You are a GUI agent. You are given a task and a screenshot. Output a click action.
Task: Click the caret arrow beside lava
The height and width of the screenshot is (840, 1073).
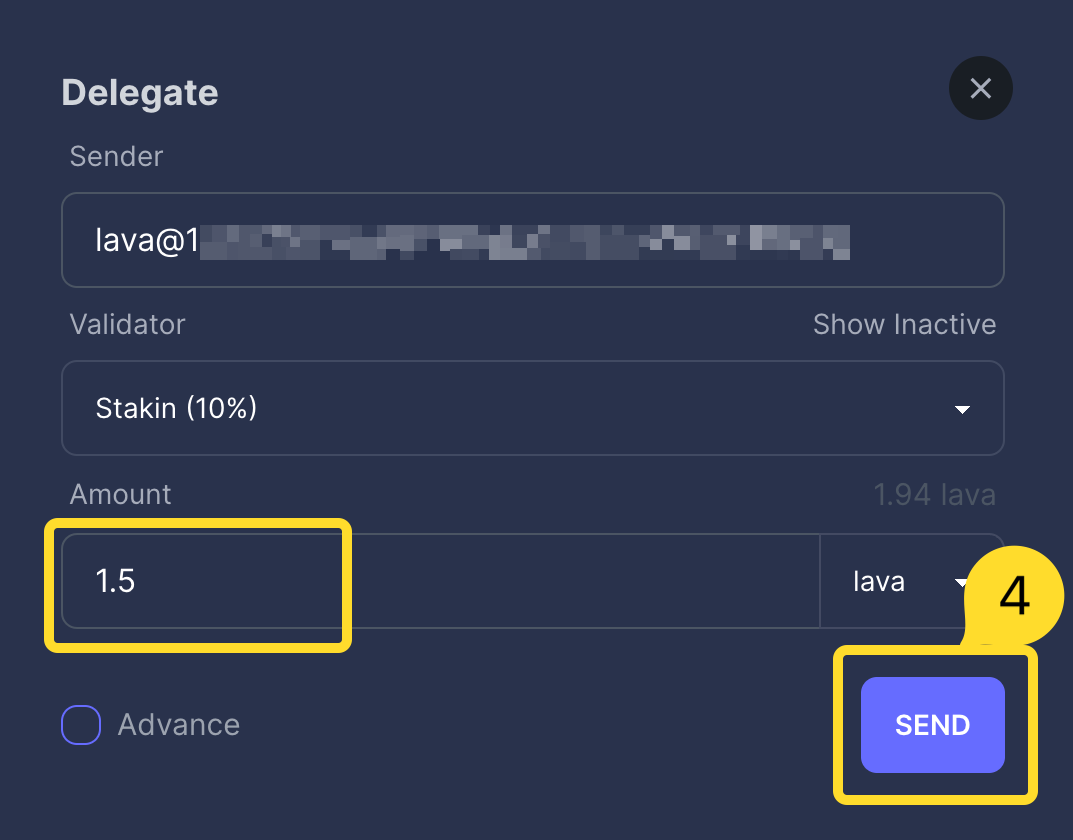coord(961,582)
